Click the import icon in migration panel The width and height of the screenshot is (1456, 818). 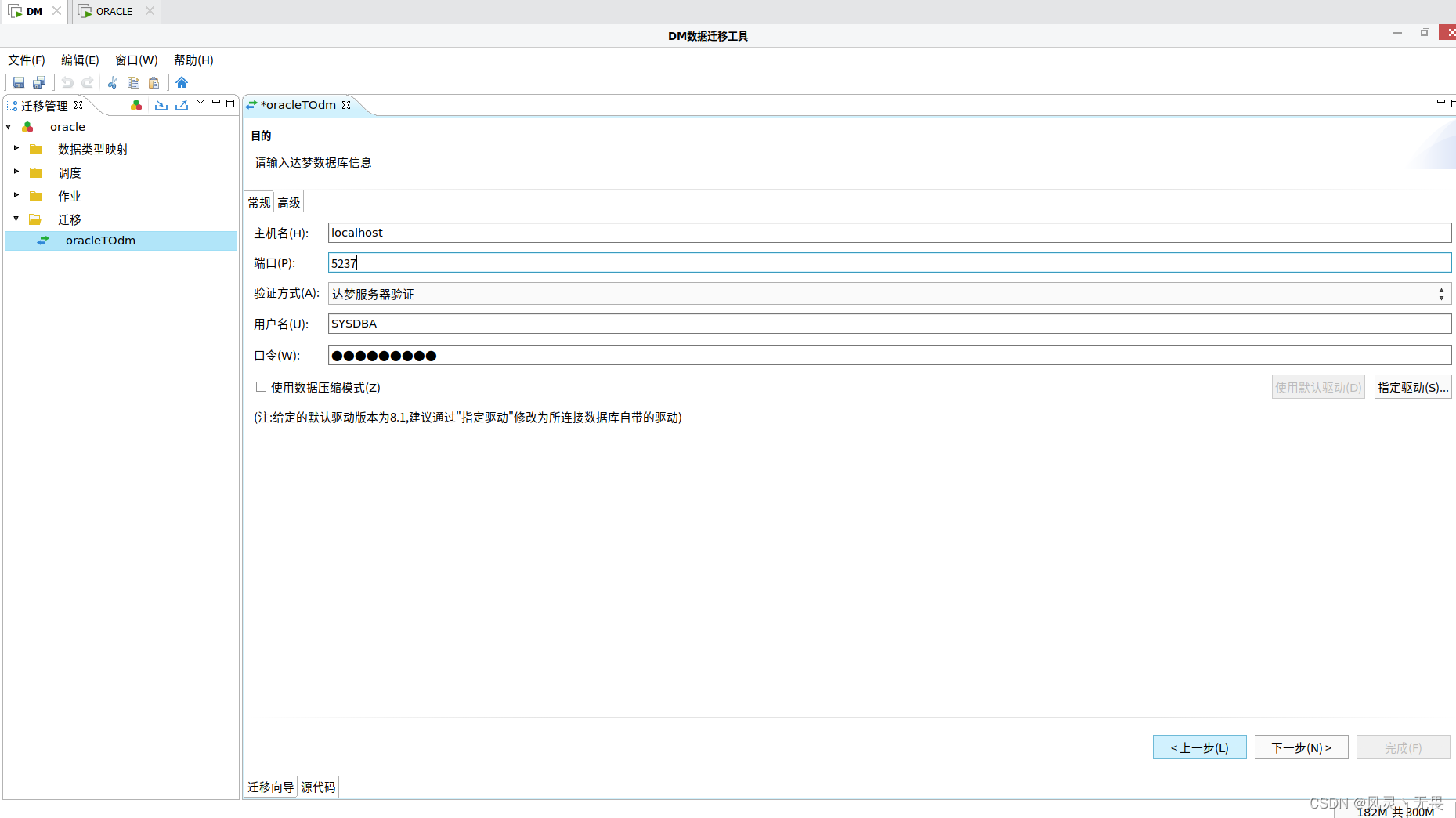pos(161,105)
